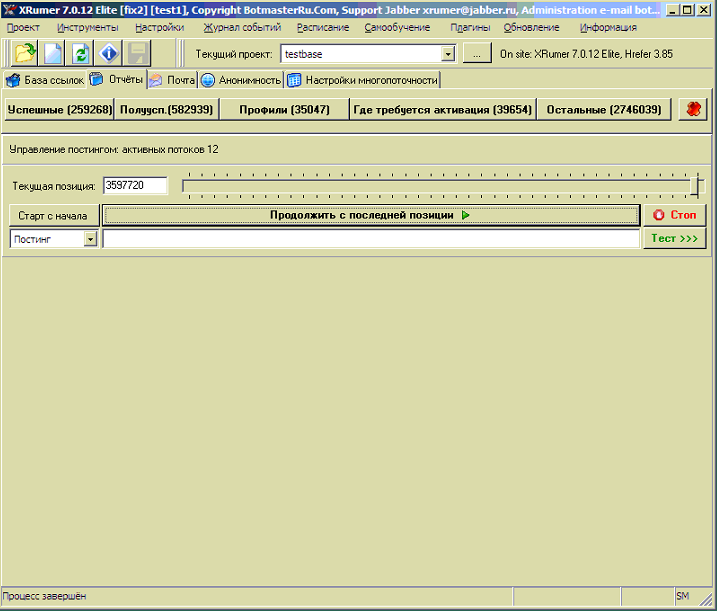The height and width of the screenshot is (611, 717).
Task: Click the open project folder icon
Action: coord(25,54)
